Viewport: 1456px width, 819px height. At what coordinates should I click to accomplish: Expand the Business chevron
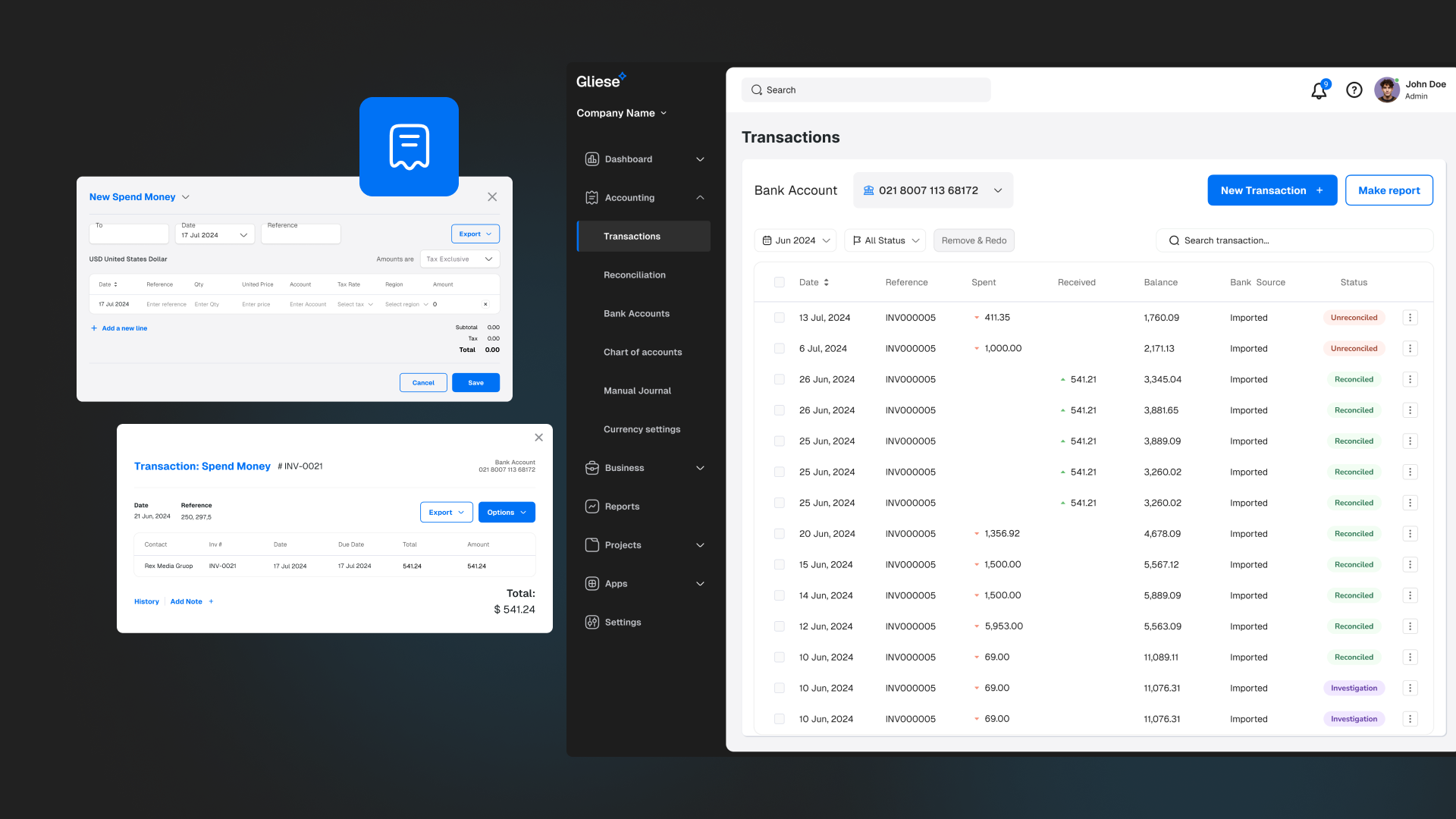(700, 468)
